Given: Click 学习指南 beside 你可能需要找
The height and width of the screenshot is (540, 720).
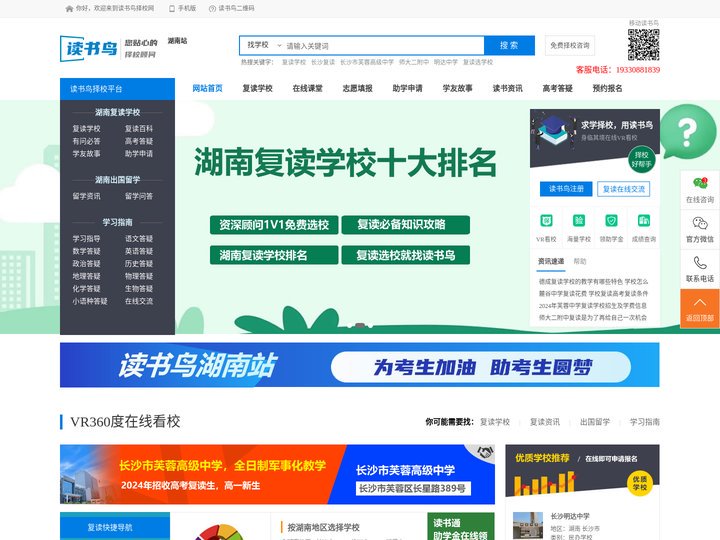Looking at the screenshot, I should tap(645, 422).
